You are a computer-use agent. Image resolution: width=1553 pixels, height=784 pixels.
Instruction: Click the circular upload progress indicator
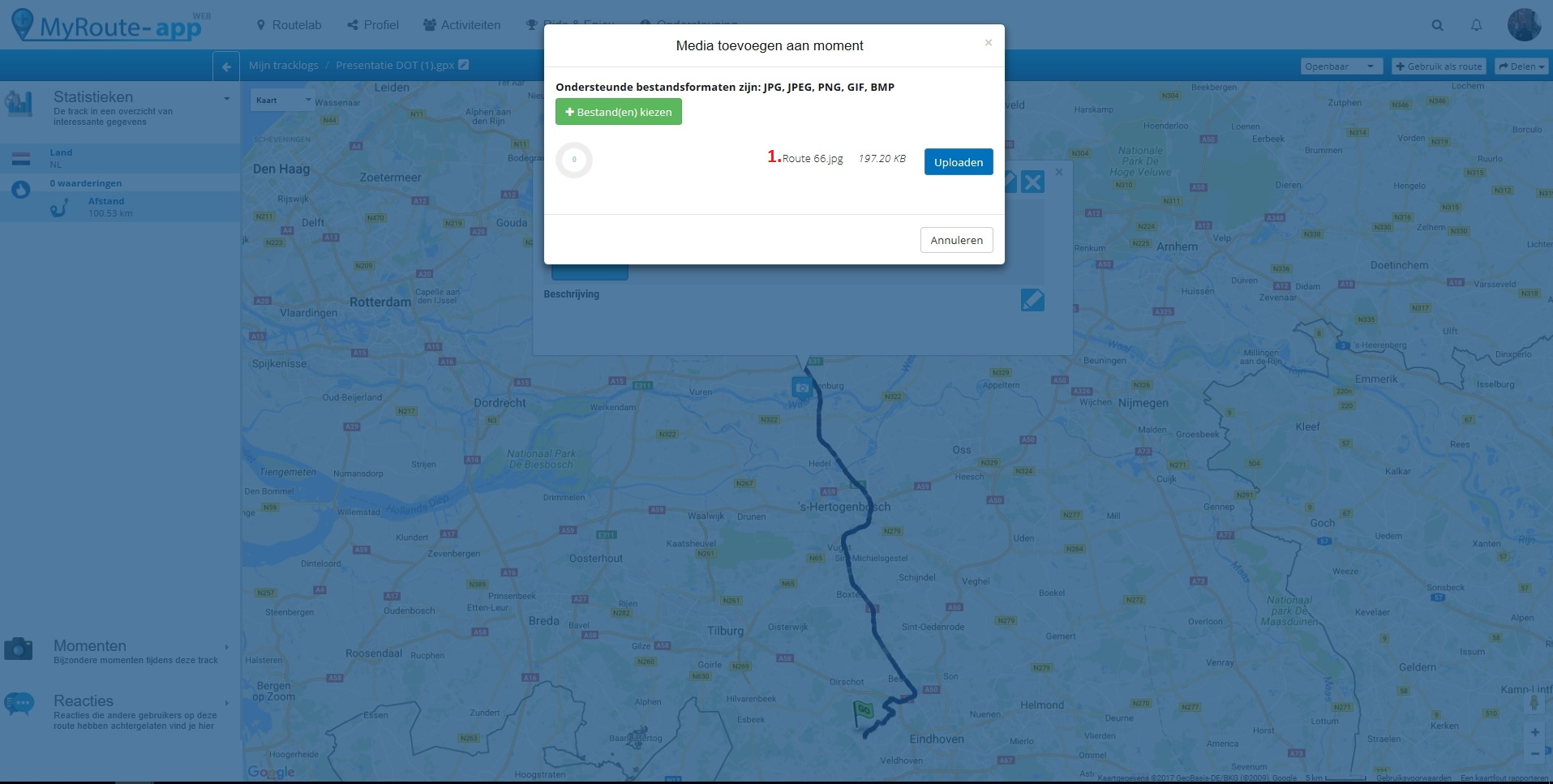pos(574,160)
